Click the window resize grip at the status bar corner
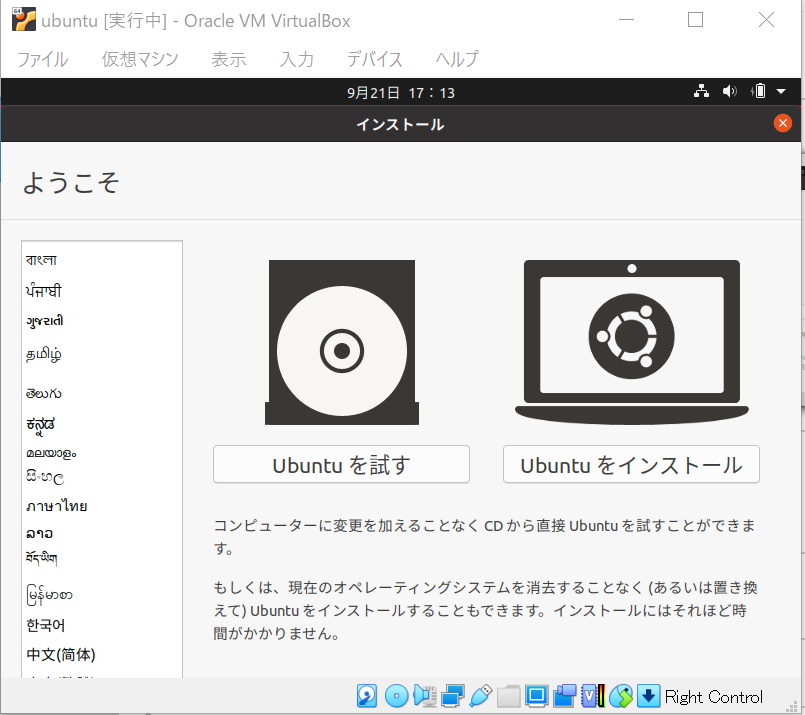The image size is (805, 715). pyautogui.click(x=792, y=707)
